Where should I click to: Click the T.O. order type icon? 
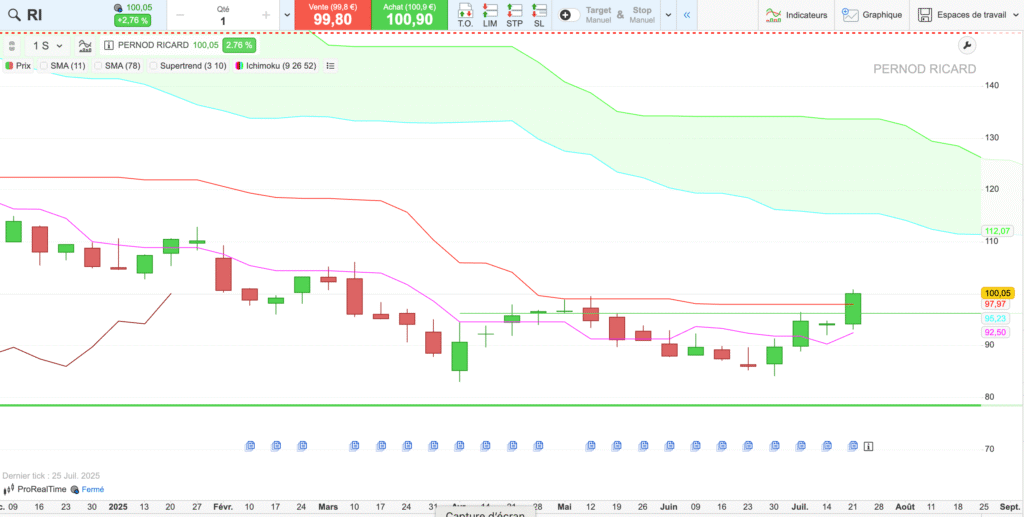pos(465,15)
